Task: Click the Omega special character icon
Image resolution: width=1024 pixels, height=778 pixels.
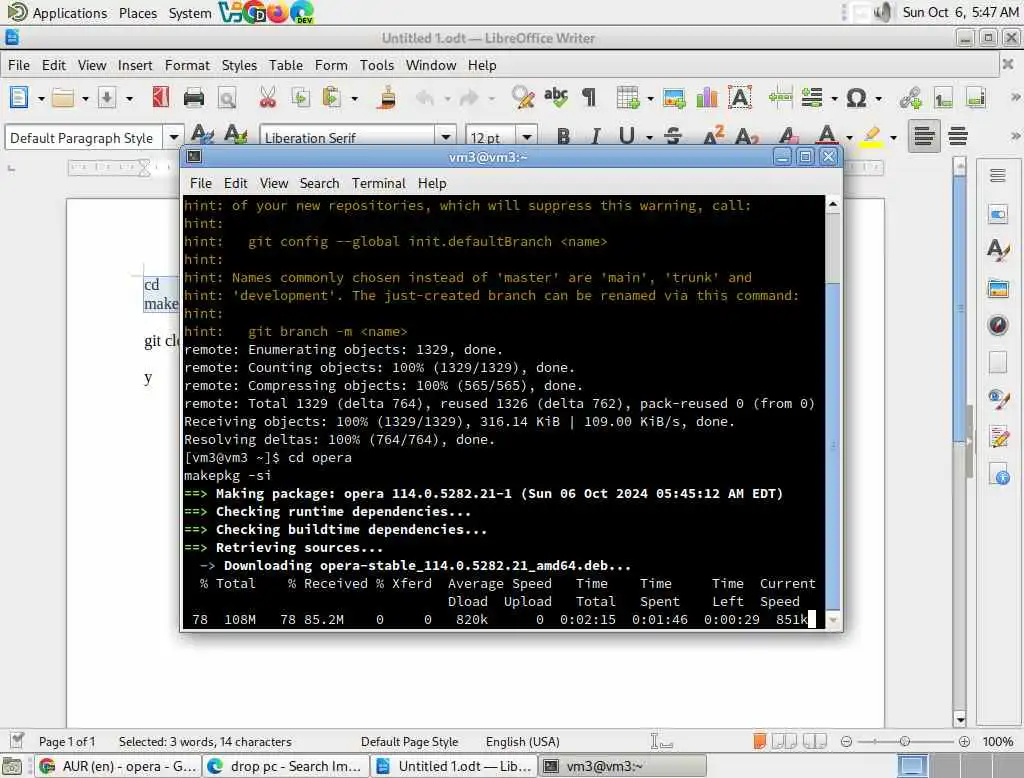Action: (x=856, y=99)
